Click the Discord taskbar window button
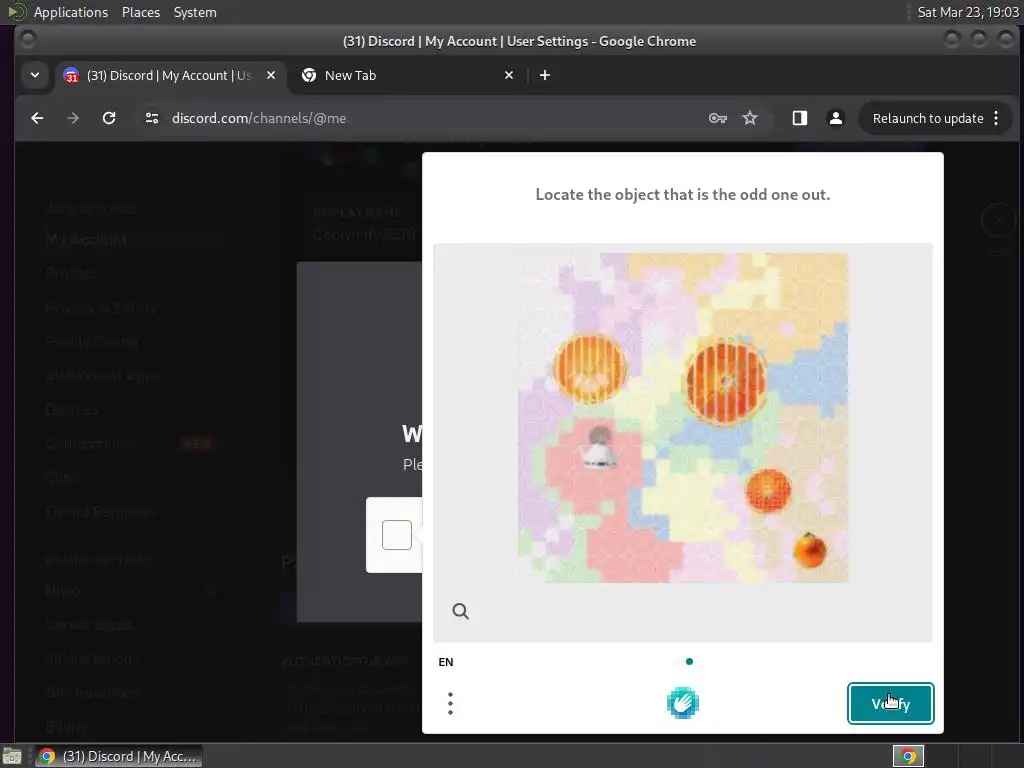 click(118, 756)
